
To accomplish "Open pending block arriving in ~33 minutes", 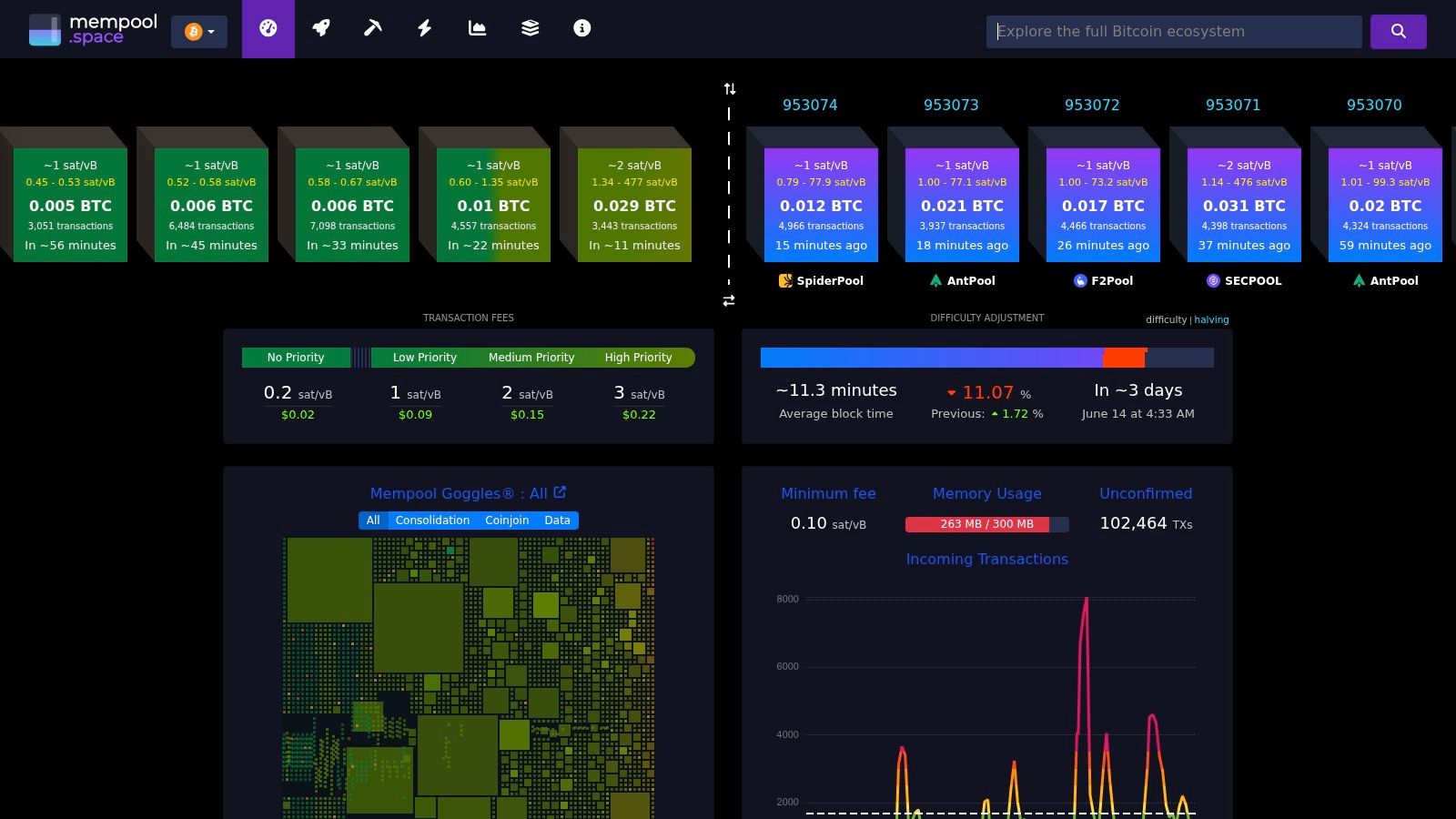I will click(x=352, y=205).
